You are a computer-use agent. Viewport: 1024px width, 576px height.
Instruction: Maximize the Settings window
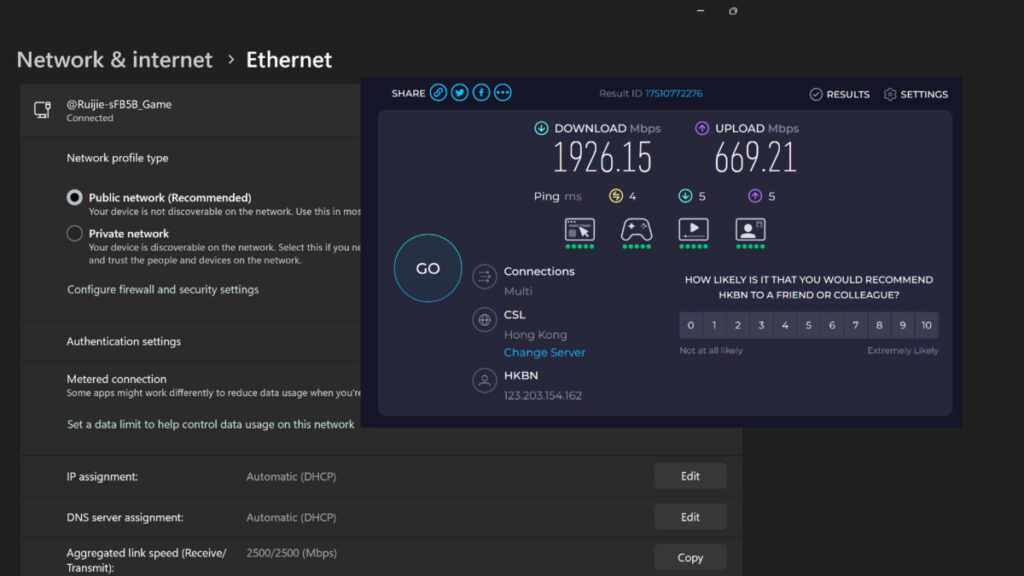pyautogui.click(x=733, y=10)
